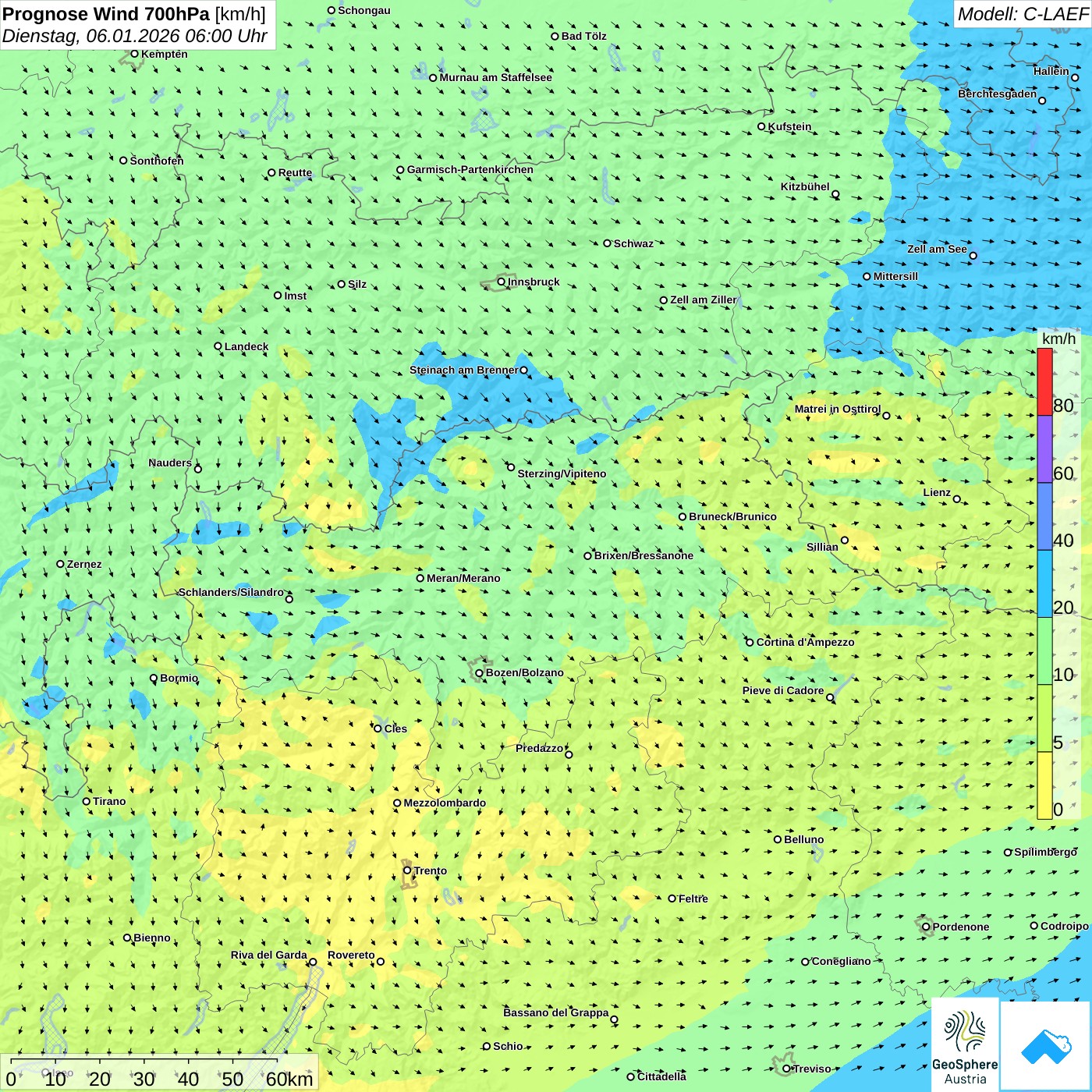This screenshot has width=1092, height=1092.
Task: Click the Bormio location marker
Action: click(154, 679)
